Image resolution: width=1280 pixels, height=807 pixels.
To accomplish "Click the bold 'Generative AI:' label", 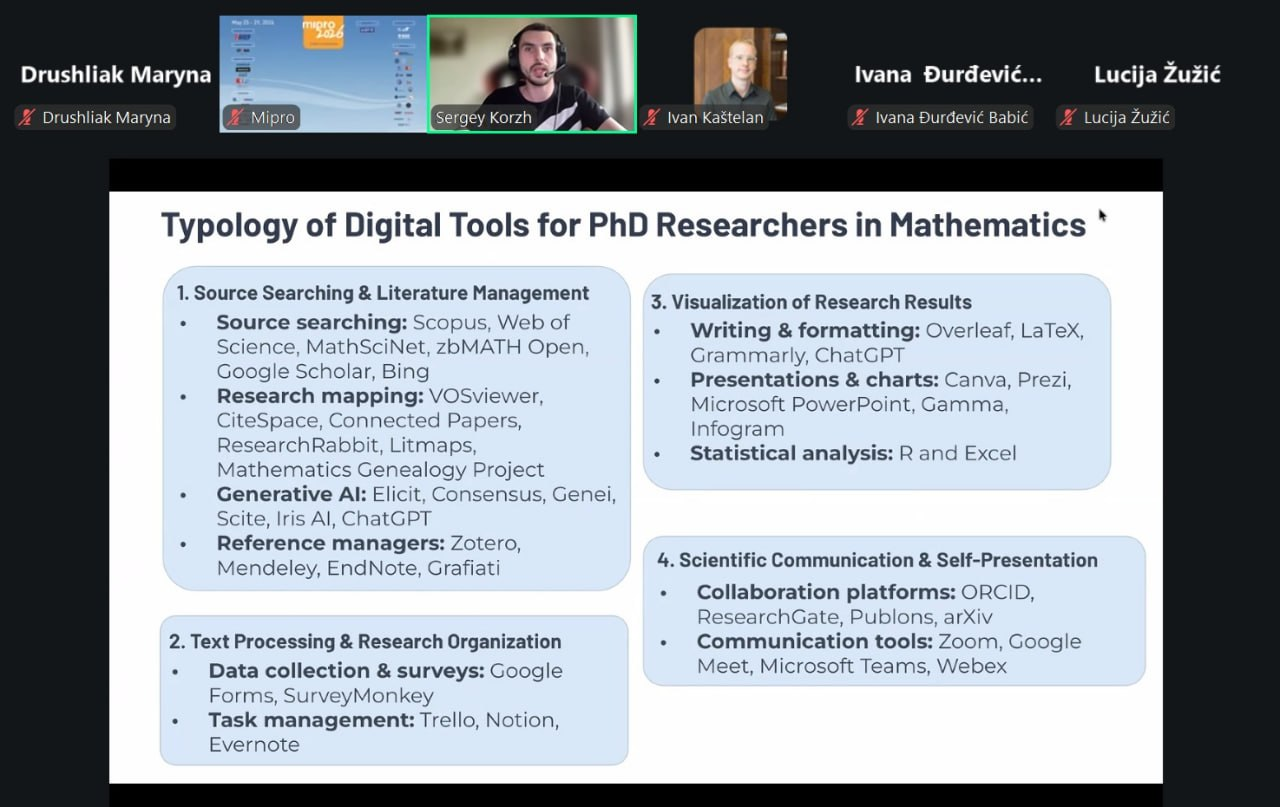I will click(x=291, y=495).
